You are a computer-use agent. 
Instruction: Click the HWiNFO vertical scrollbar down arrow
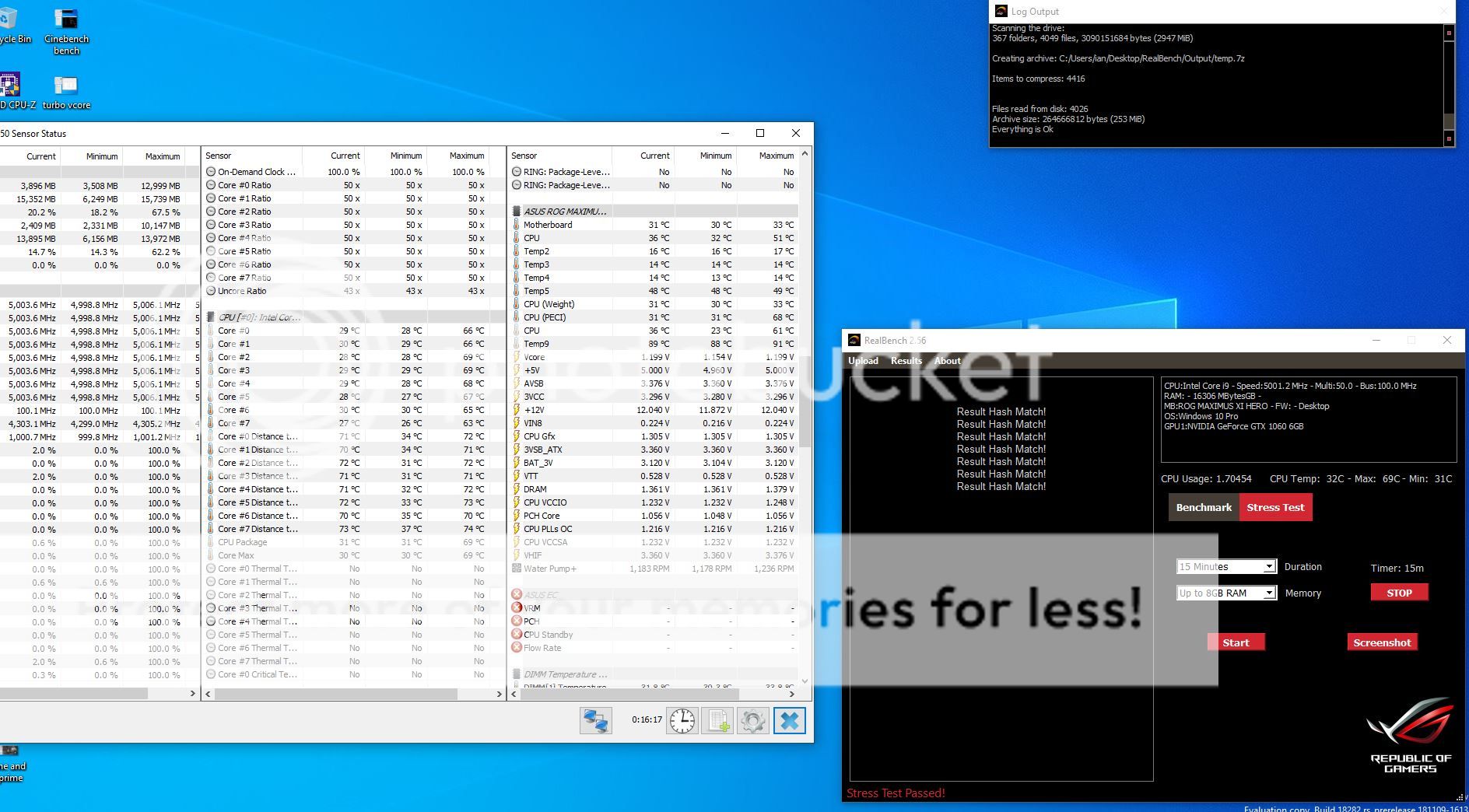(x=805, y=681)
